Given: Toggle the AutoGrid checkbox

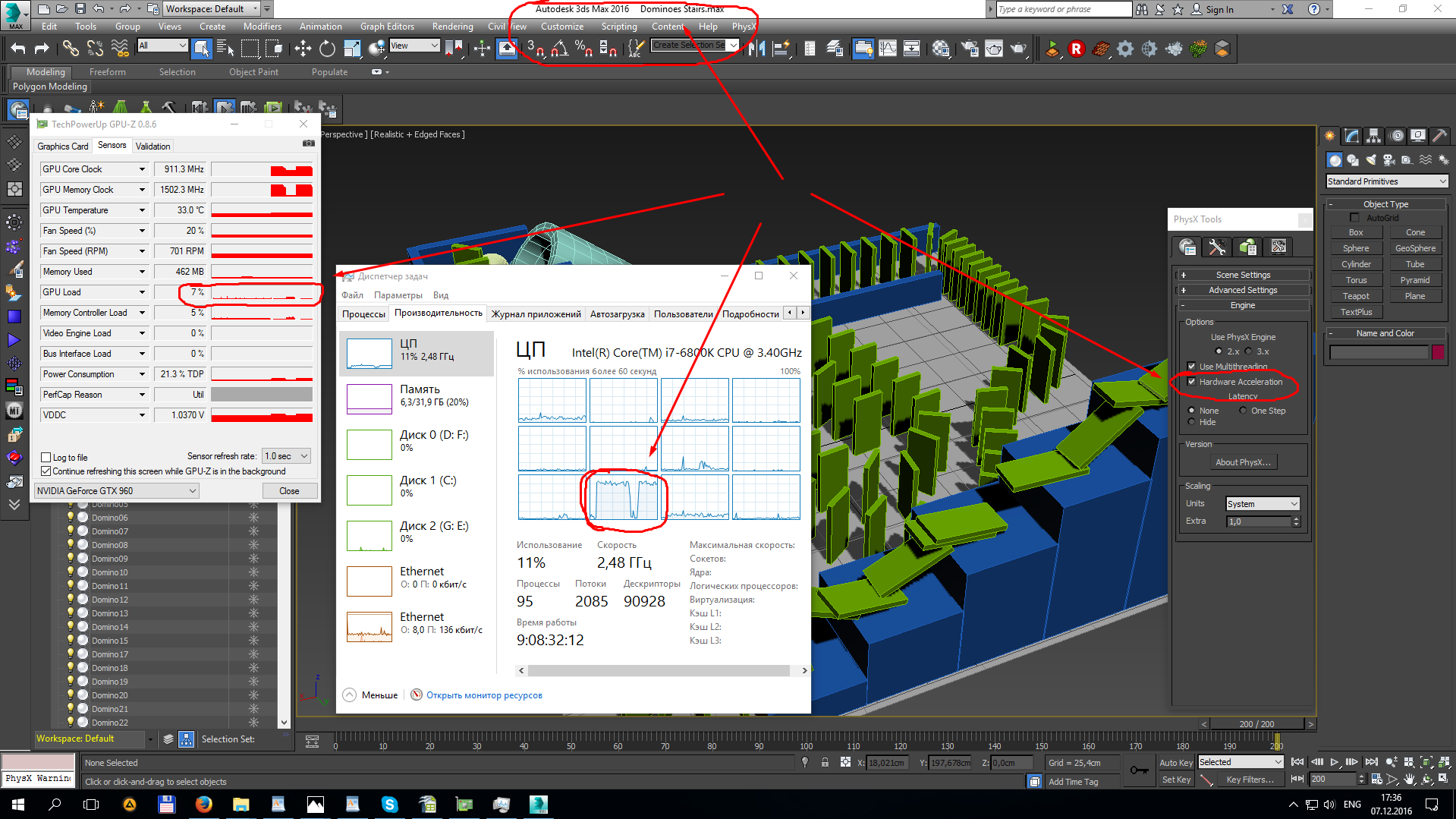Looking at the screenshot, I should pyautogui.click(x=1354, y=218).
